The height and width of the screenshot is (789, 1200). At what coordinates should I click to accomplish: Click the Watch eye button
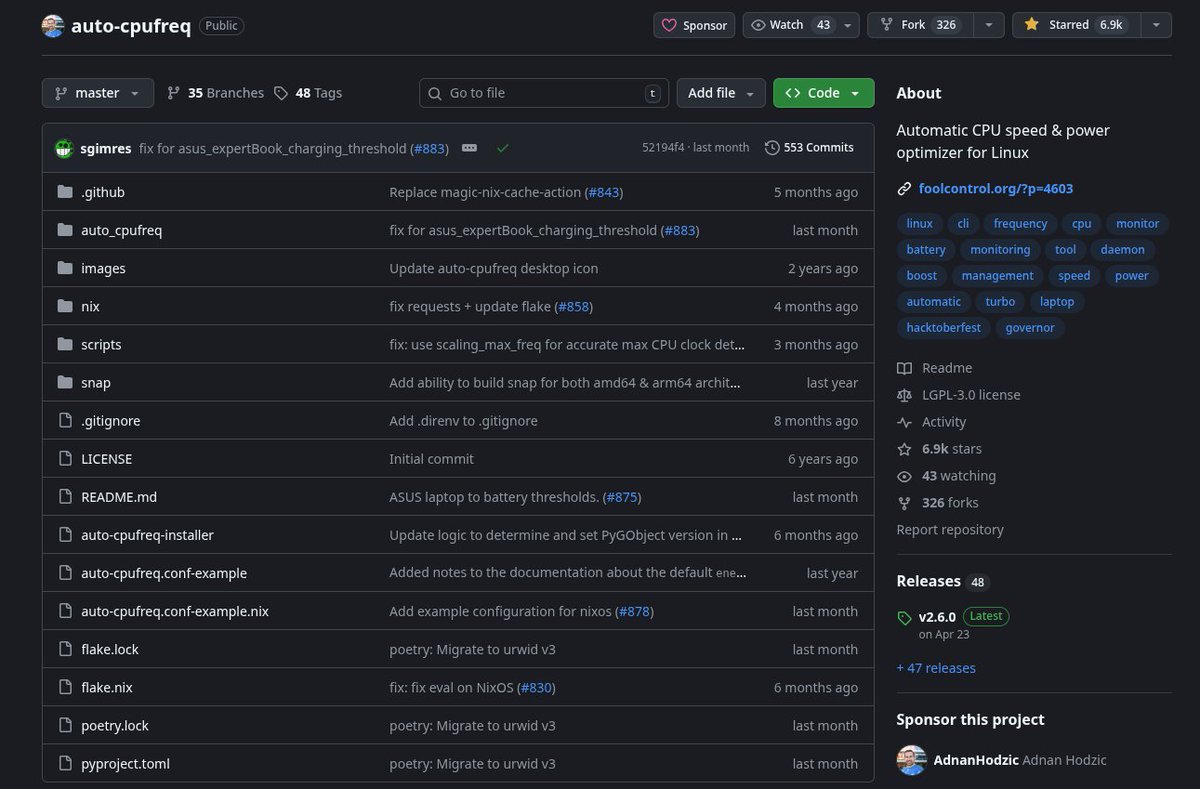pos(790,25)
